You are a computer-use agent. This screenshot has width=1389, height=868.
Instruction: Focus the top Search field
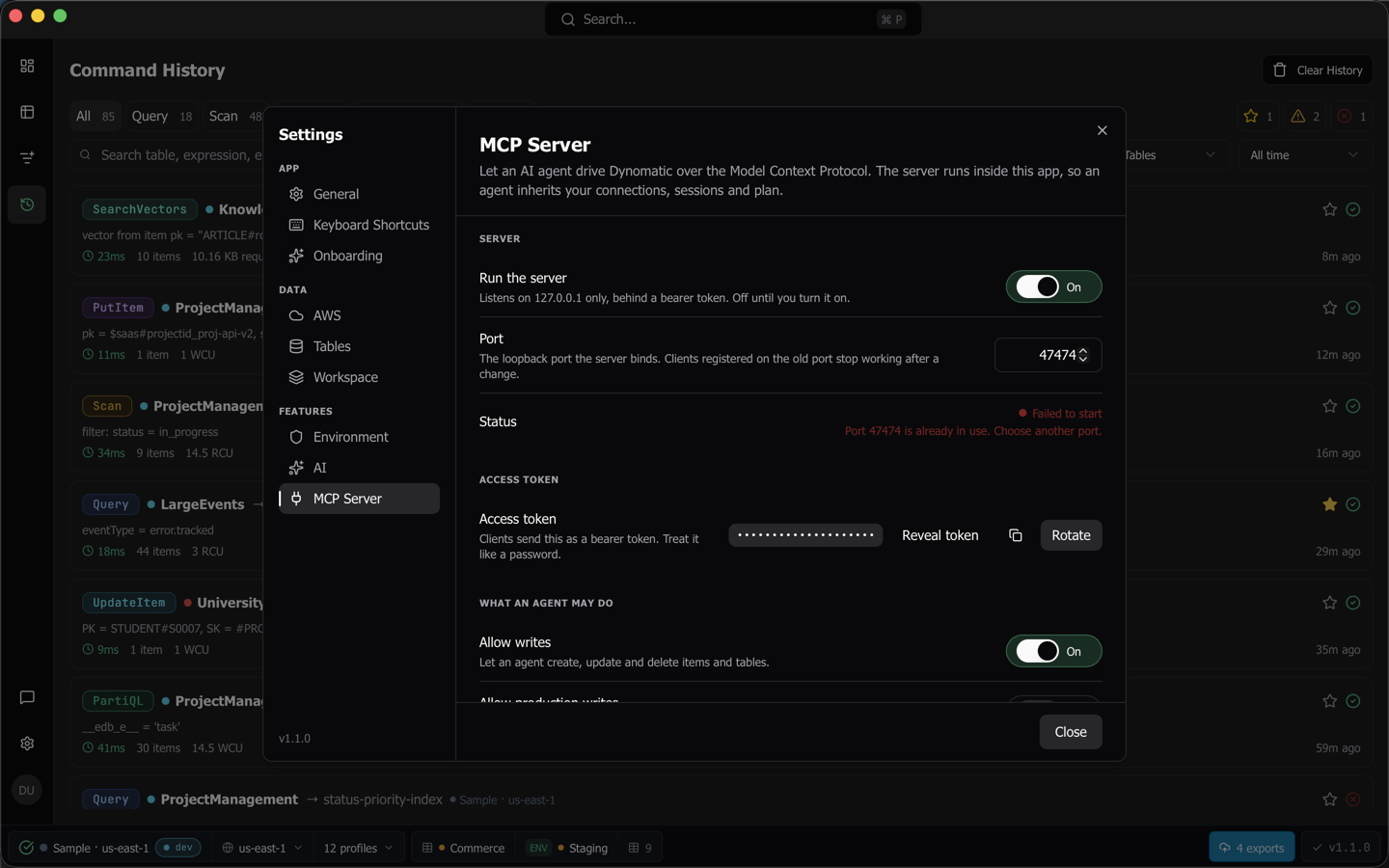pyautogui.click(x=733, y=19)
